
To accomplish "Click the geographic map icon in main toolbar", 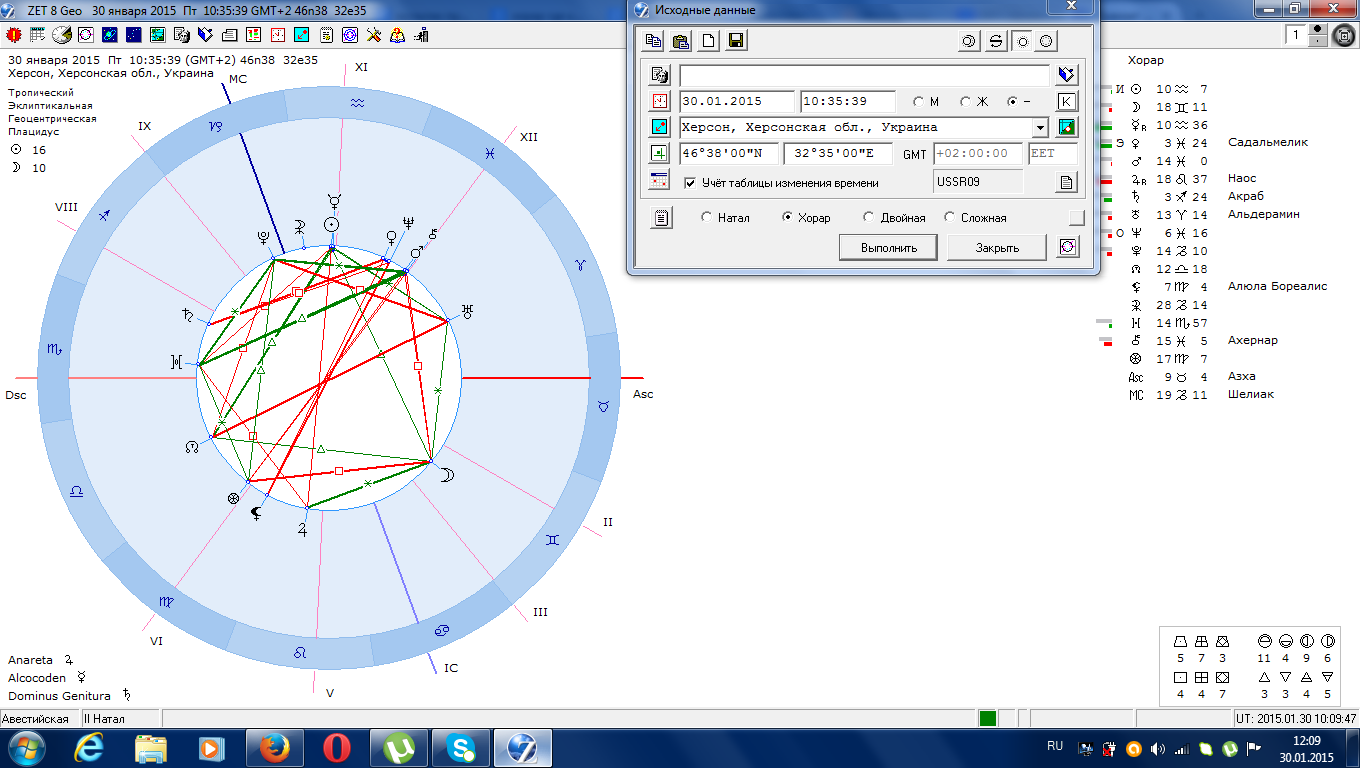I will coord(158,35).
